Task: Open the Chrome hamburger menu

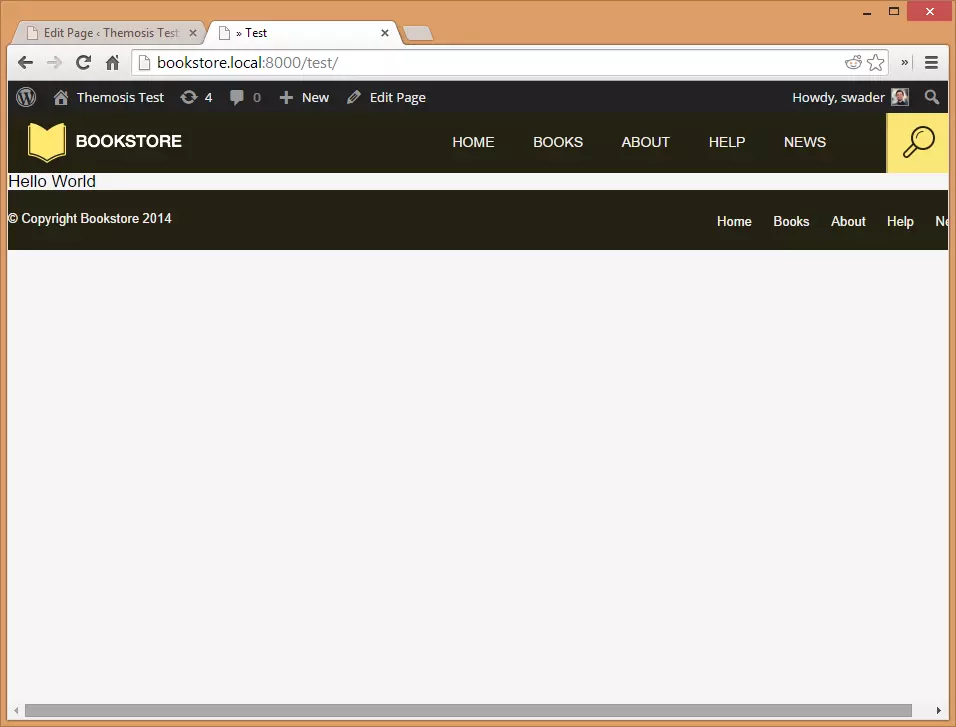Action: pos(931,62)
